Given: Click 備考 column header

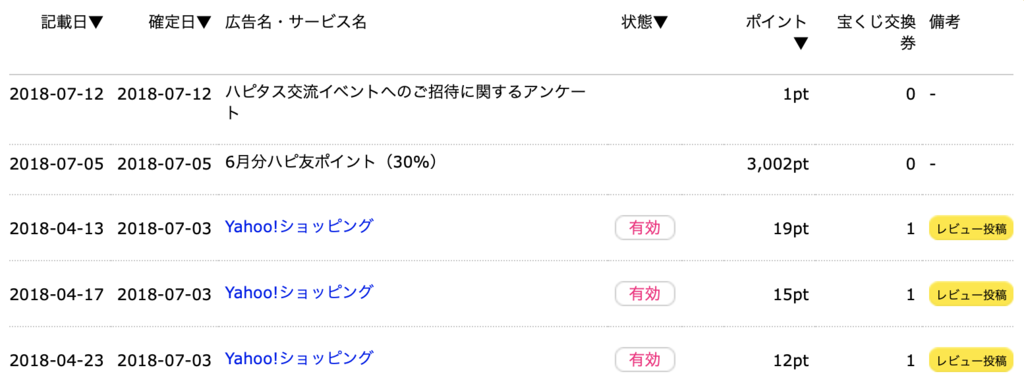Looking at the screenshot, I should pos(944,23).
